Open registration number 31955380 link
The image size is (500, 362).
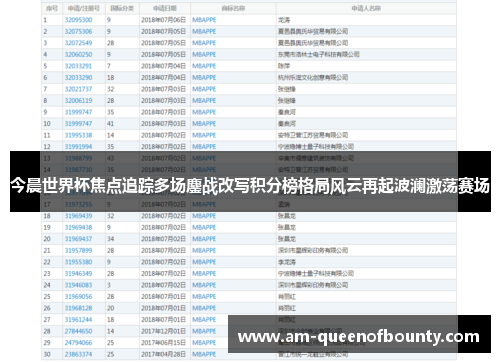[x=78, y=262]
